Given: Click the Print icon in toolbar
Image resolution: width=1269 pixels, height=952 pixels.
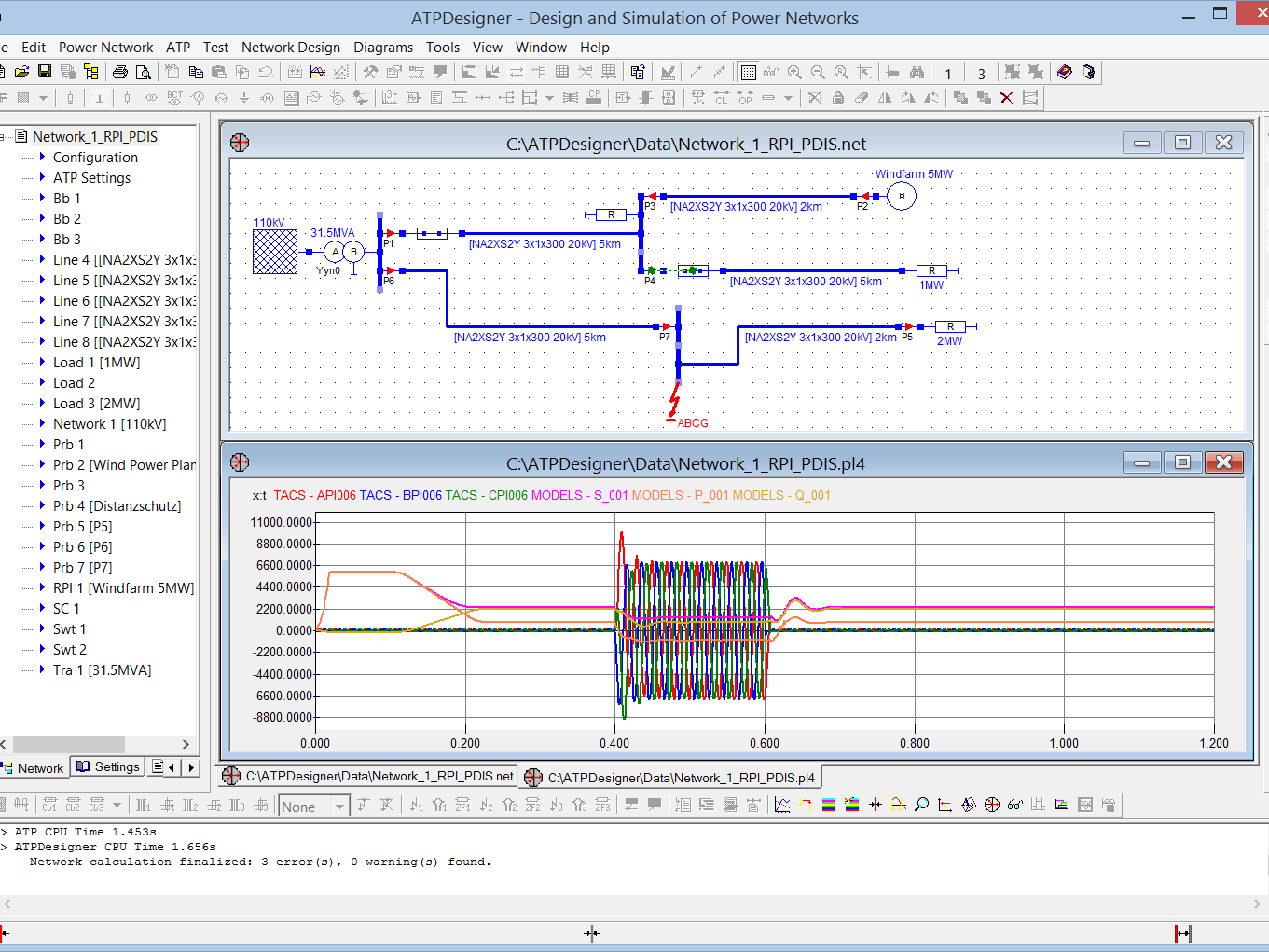Looking at the screenshot, I should [x=120, y=72].
